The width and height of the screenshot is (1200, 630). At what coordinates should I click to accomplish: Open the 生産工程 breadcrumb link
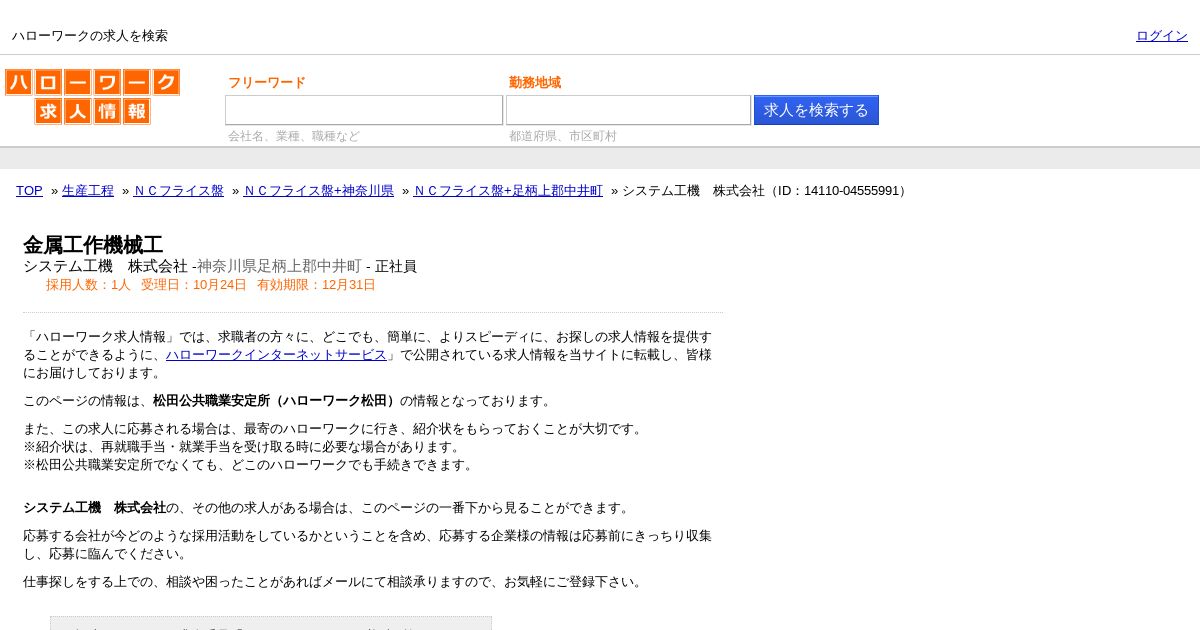tap(88, 191)
